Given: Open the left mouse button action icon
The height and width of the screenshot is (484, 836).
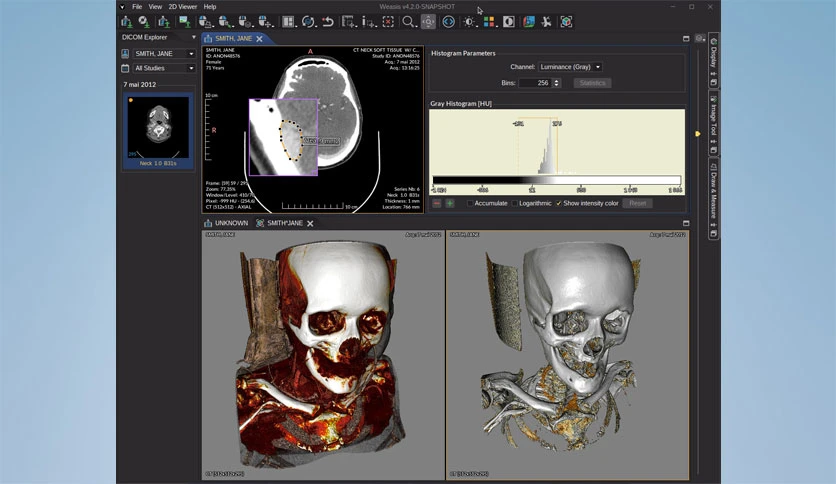Looking at the screenshot, I should 206,22.
